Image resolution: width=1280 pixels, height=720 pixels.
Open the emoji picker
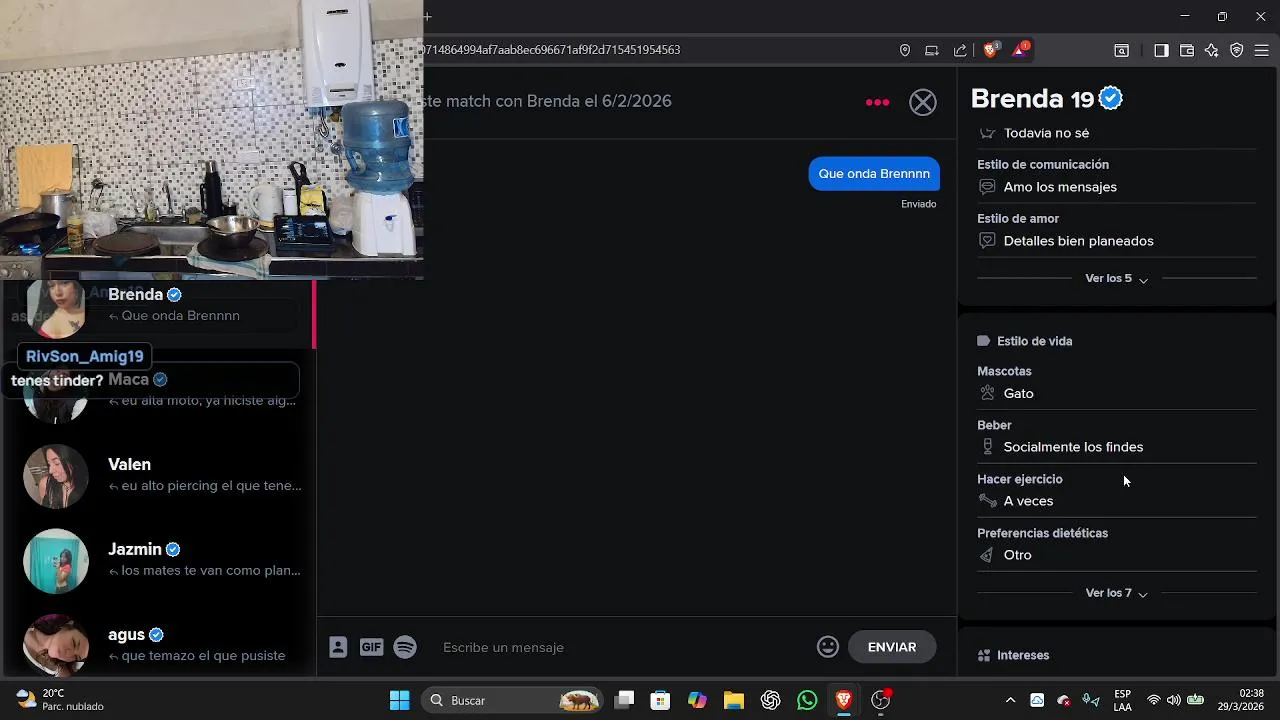[828, 647]
